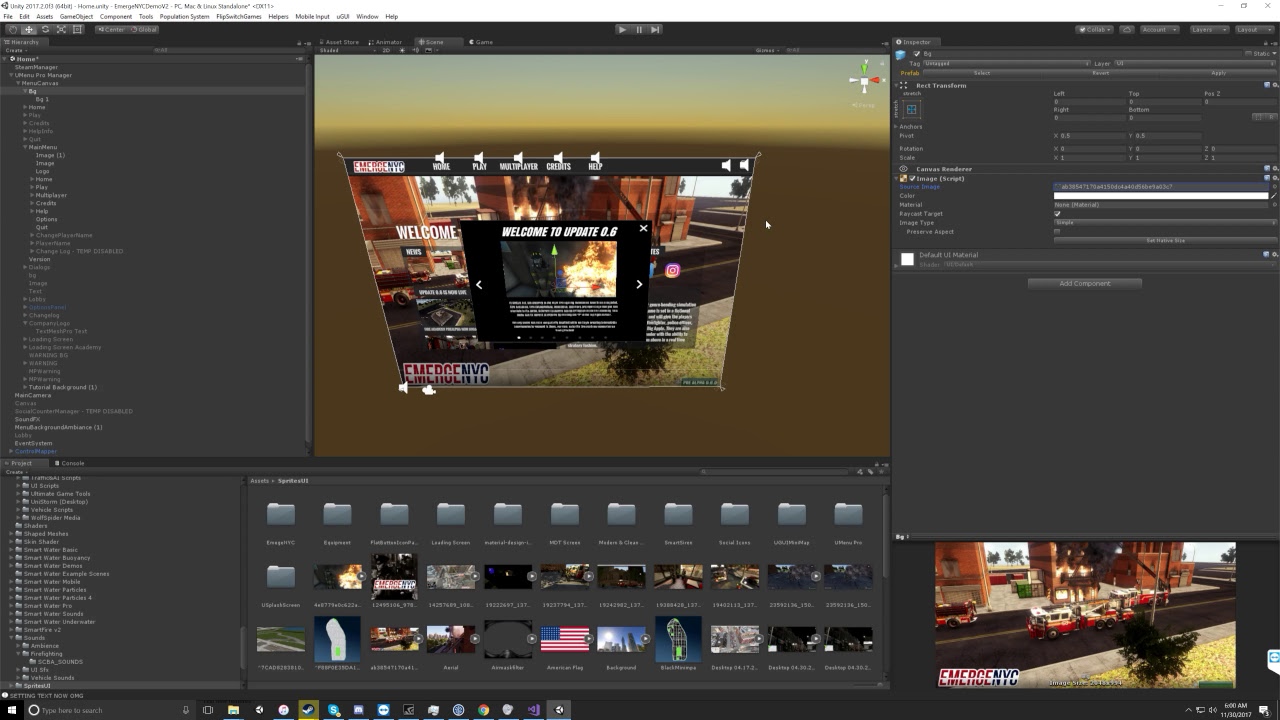This screenshot has height=720, width=1280.
Task: Disable the Image (Script) component checkbox
Action: tap(912, 178)
